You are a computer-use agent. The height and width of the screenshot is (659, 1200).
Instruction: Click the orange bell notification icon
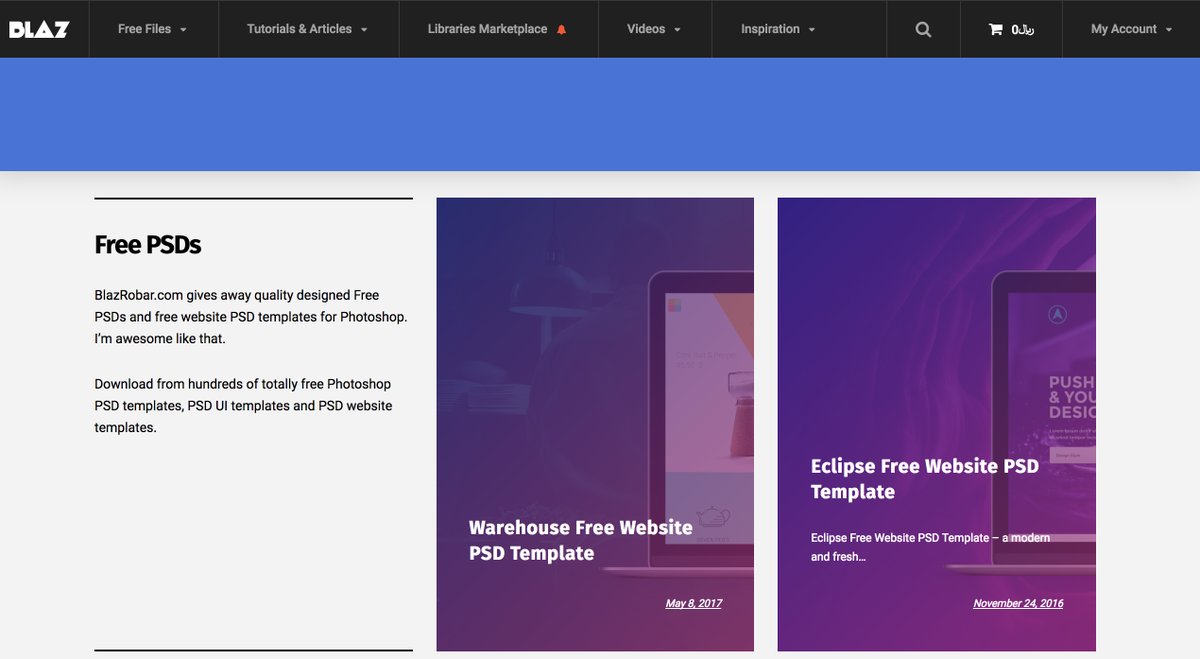(x=561, y=30)
